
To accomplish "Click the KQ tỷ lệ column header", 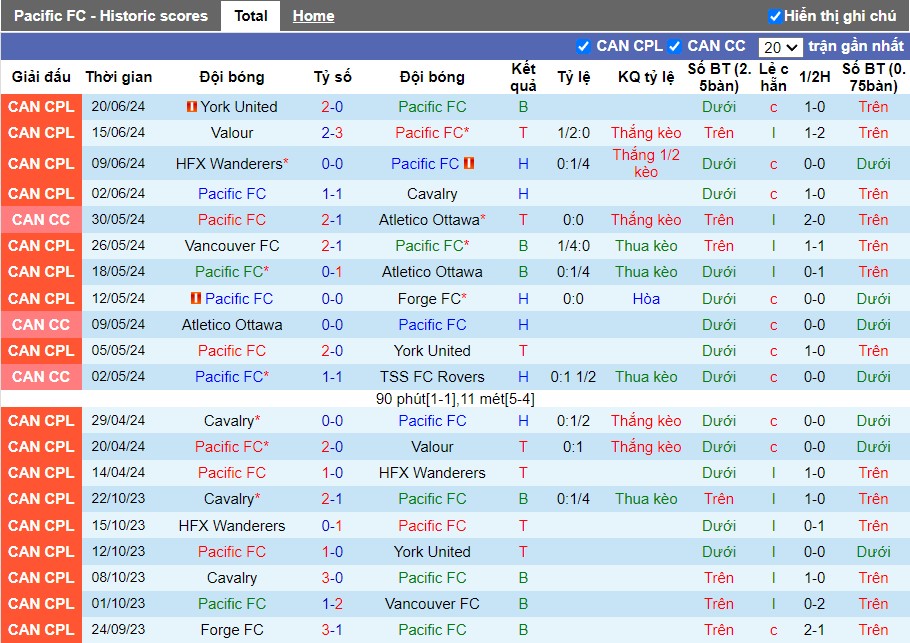I will tap(646, 77).
